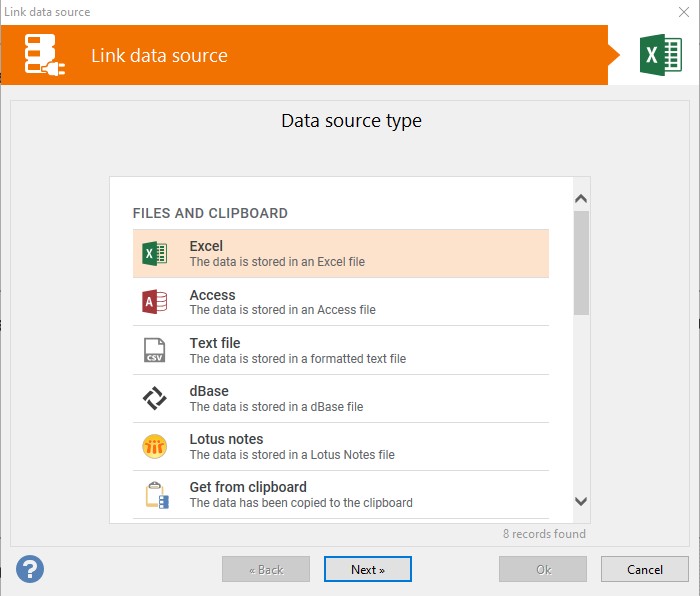Click the scroll up arrow in the list
Screen dimensions: 700x596
[x=581, y=199]
